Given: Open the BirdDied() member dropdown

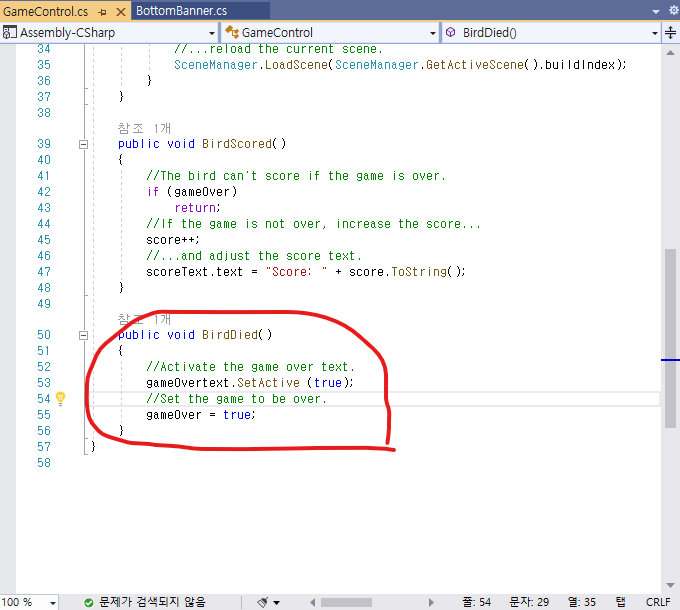Looking at the screenshot, I should [x=654, y=33].
